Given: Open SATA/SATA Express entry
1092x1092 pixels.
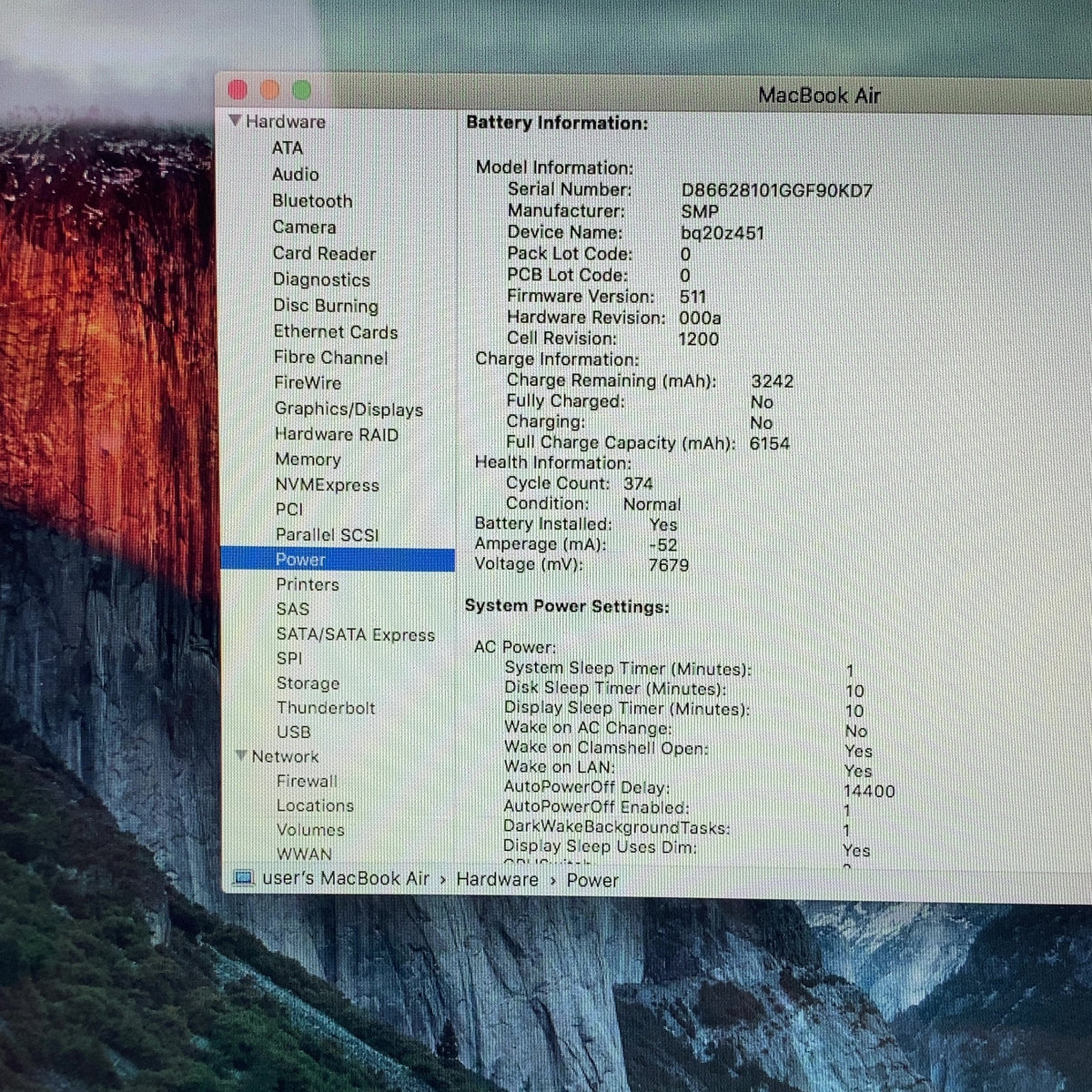Looking at the screenshot, I should (x=356, y=634).
